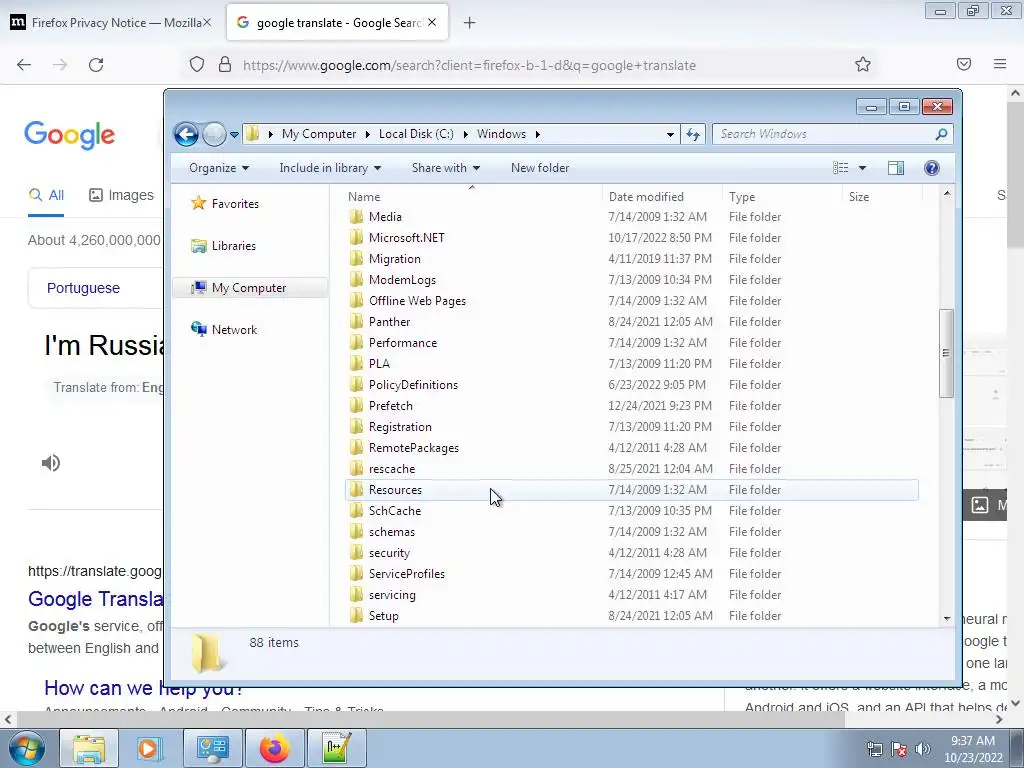The width and height of the screenshot is (1024, 768).
Task: Bookmark this page with star icon
Action: pyautogui.click(x=863, y=64)
